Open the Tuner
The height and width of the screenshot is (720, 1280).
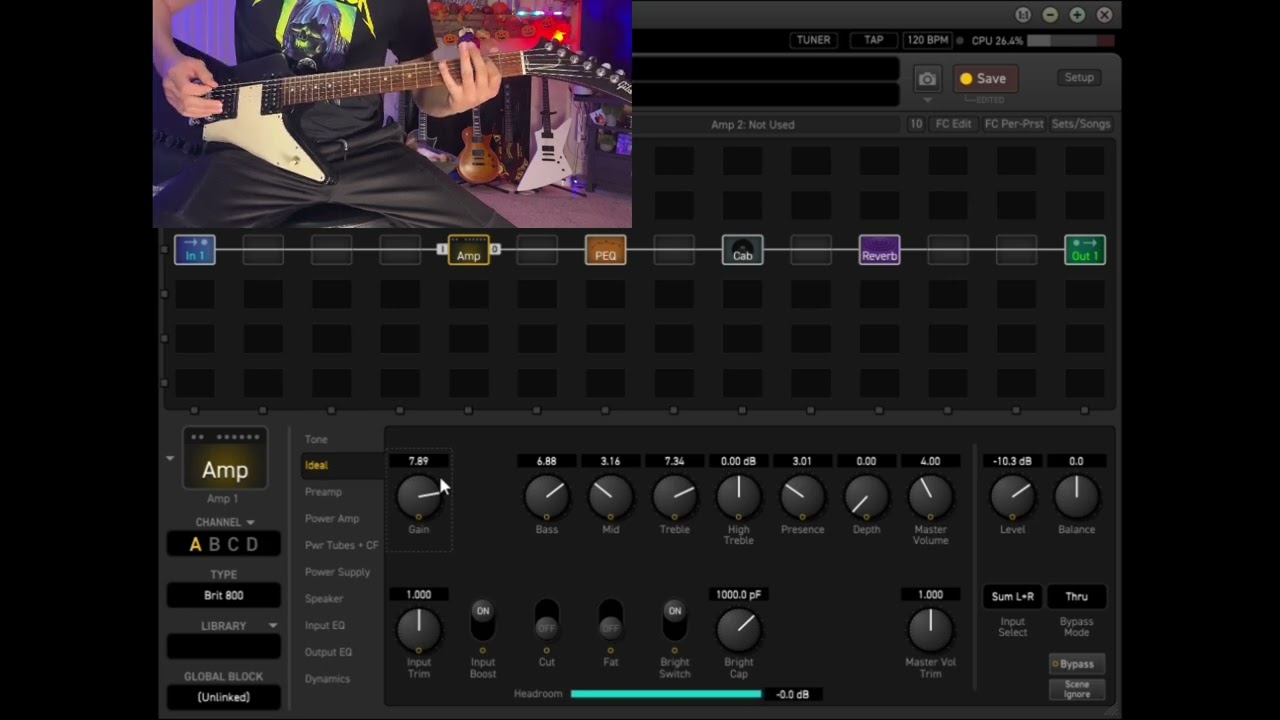click(x=813, y=40)
